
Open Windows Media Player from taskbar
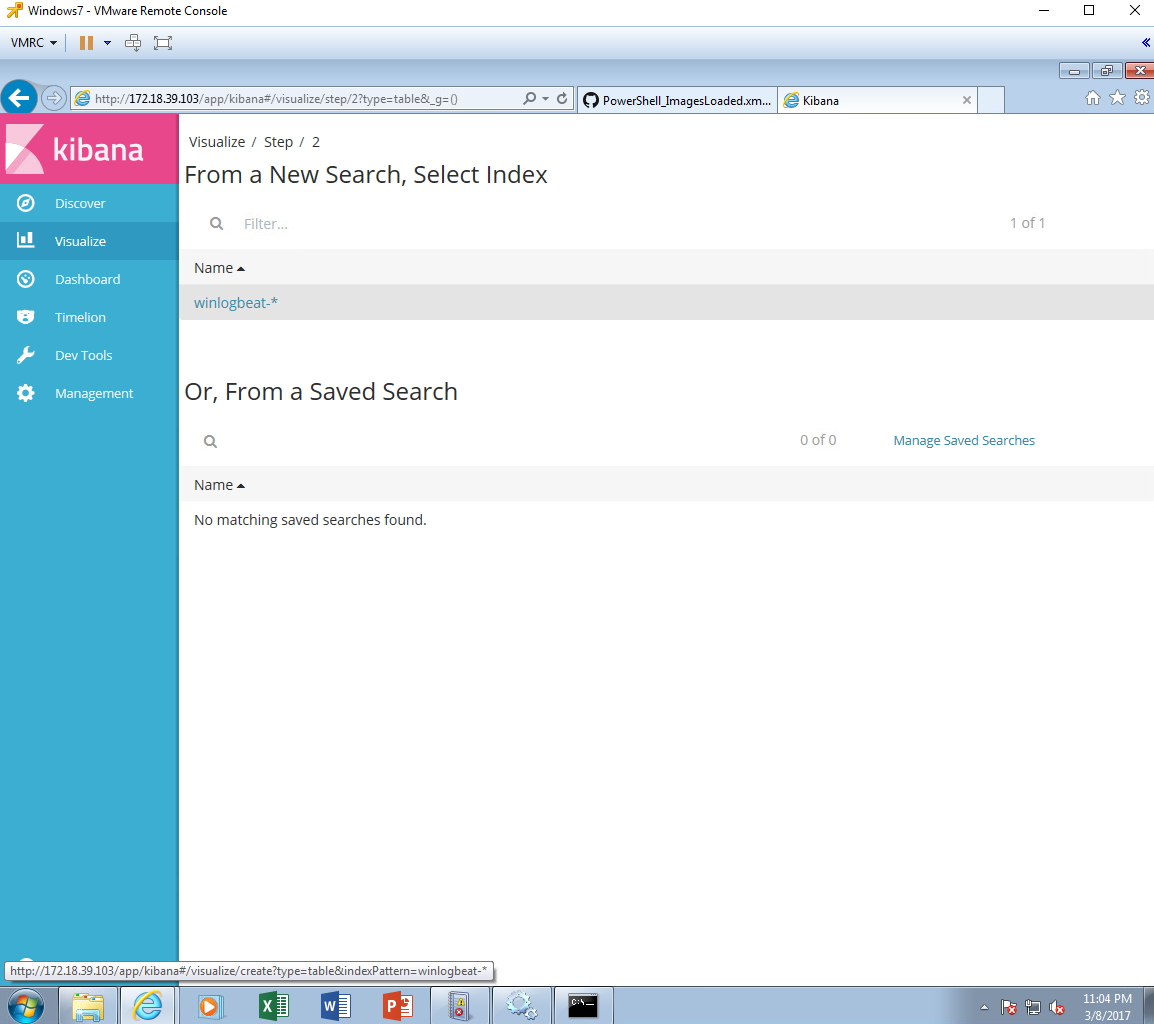pyautogui.click(x=210, y=1006)
